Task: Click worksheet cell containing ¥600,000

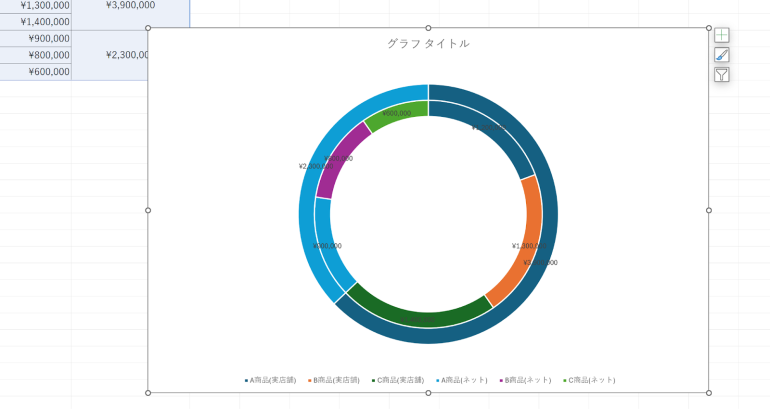Action: tap(36, 72)
